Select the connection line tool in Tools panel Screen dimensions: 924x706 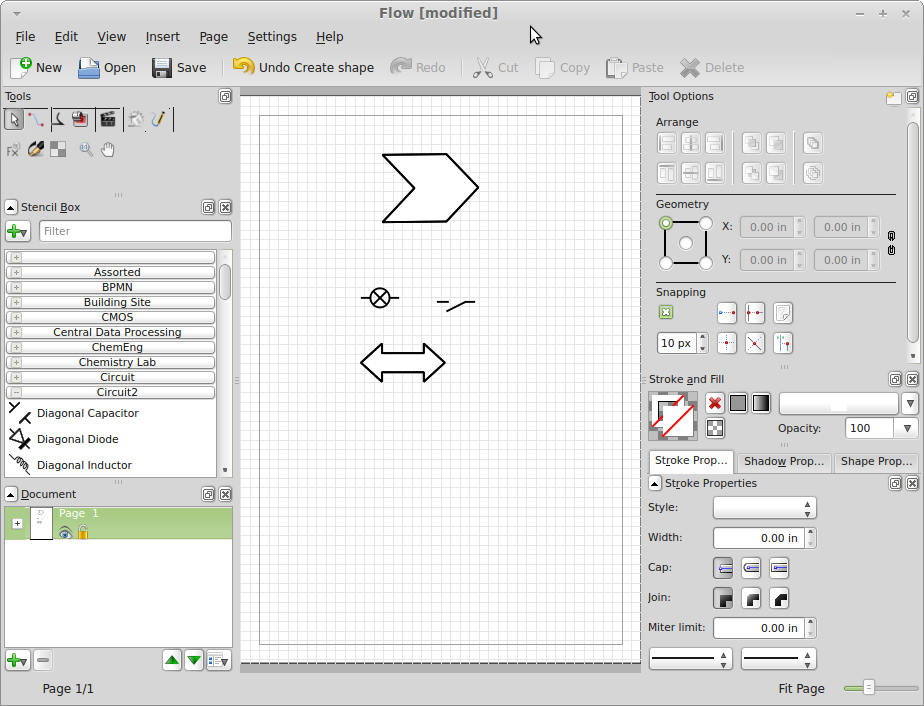(36, 120)
